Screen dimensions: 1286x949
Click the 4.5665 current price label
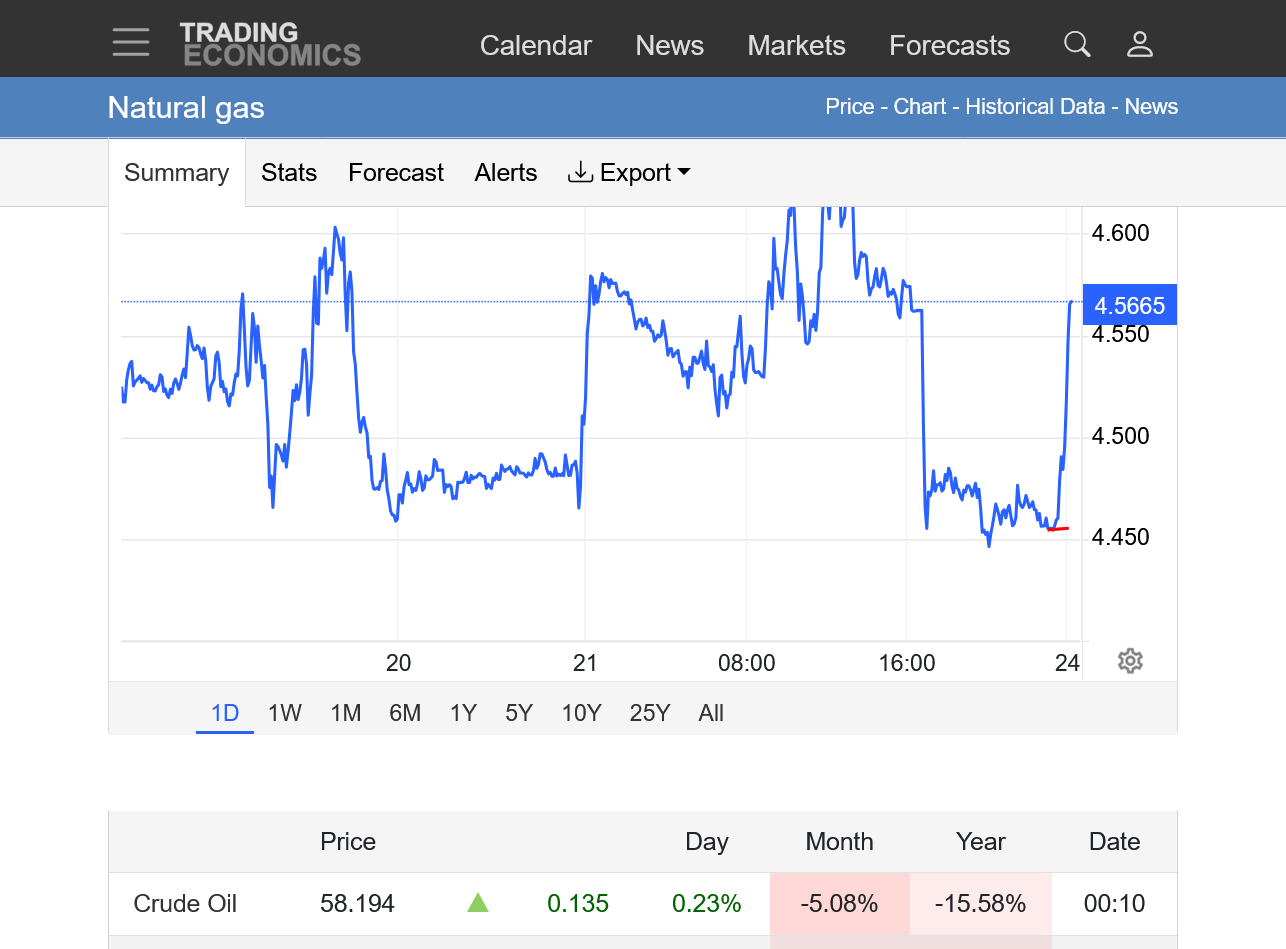tap(1129, 305)
